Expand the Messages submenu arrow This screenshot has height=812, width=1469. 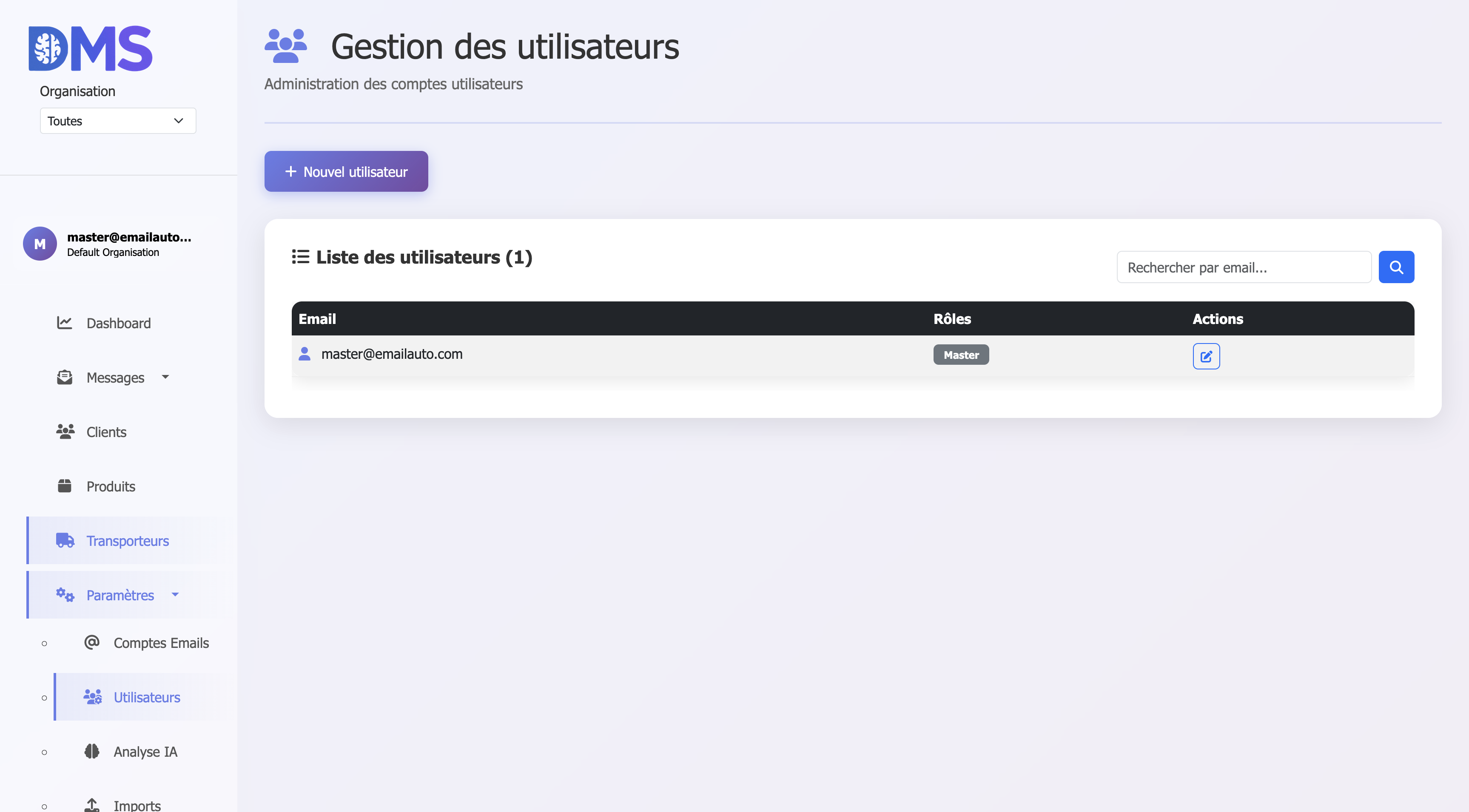pos(165,377)
